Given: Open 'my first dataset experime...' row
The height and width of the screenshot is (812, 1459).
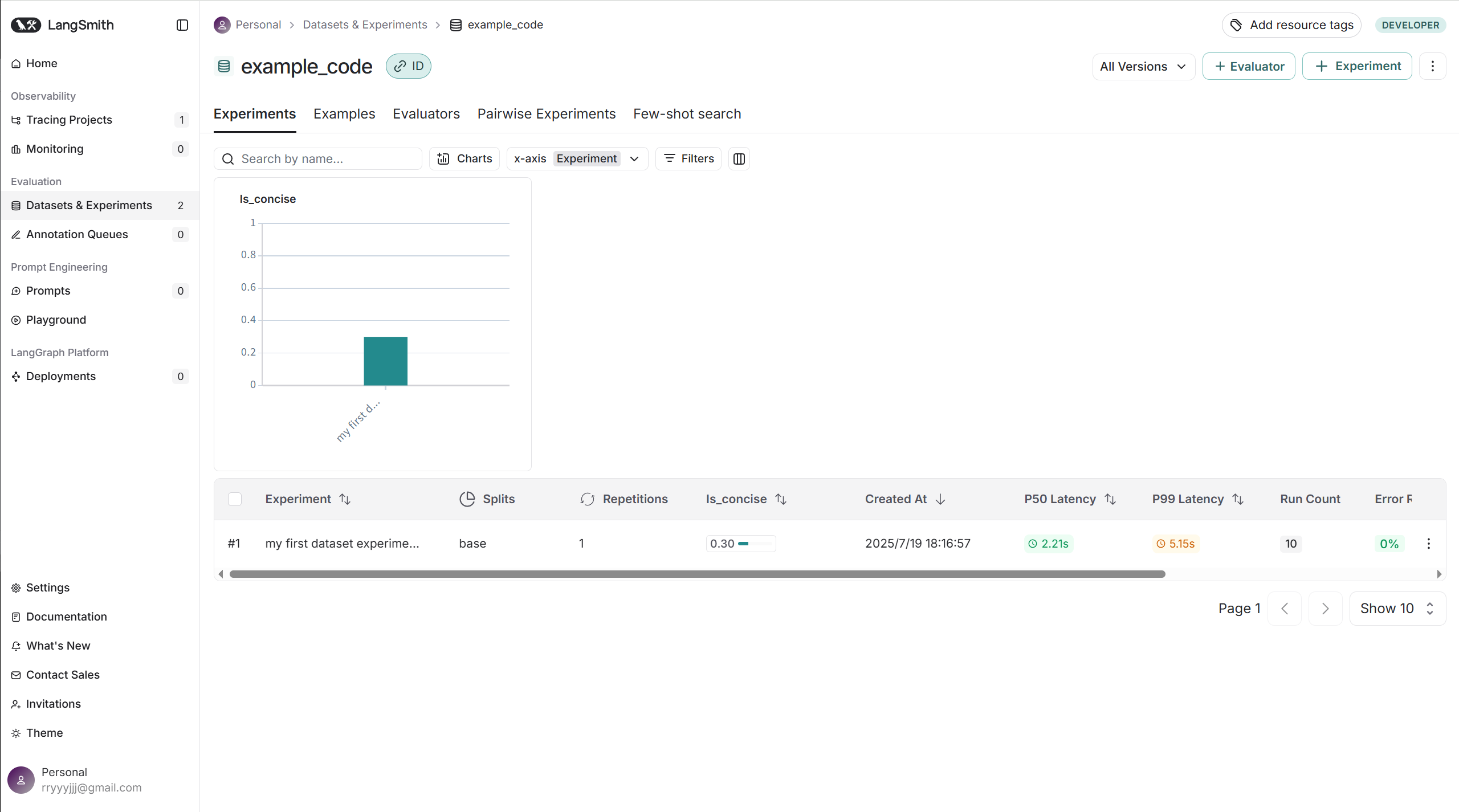Looking at the screenshot, I should click(x=342, y=544).
